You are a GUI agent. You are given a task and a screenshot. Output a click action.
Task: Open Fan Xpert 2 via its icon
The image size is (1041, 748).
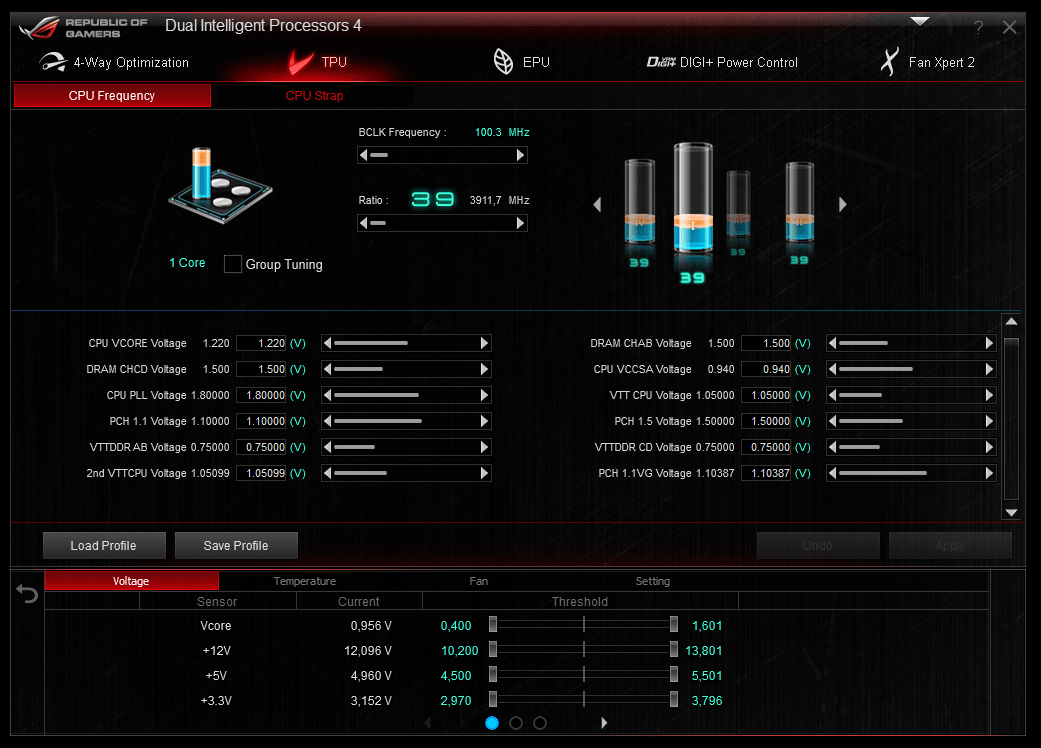pos(888,61)
